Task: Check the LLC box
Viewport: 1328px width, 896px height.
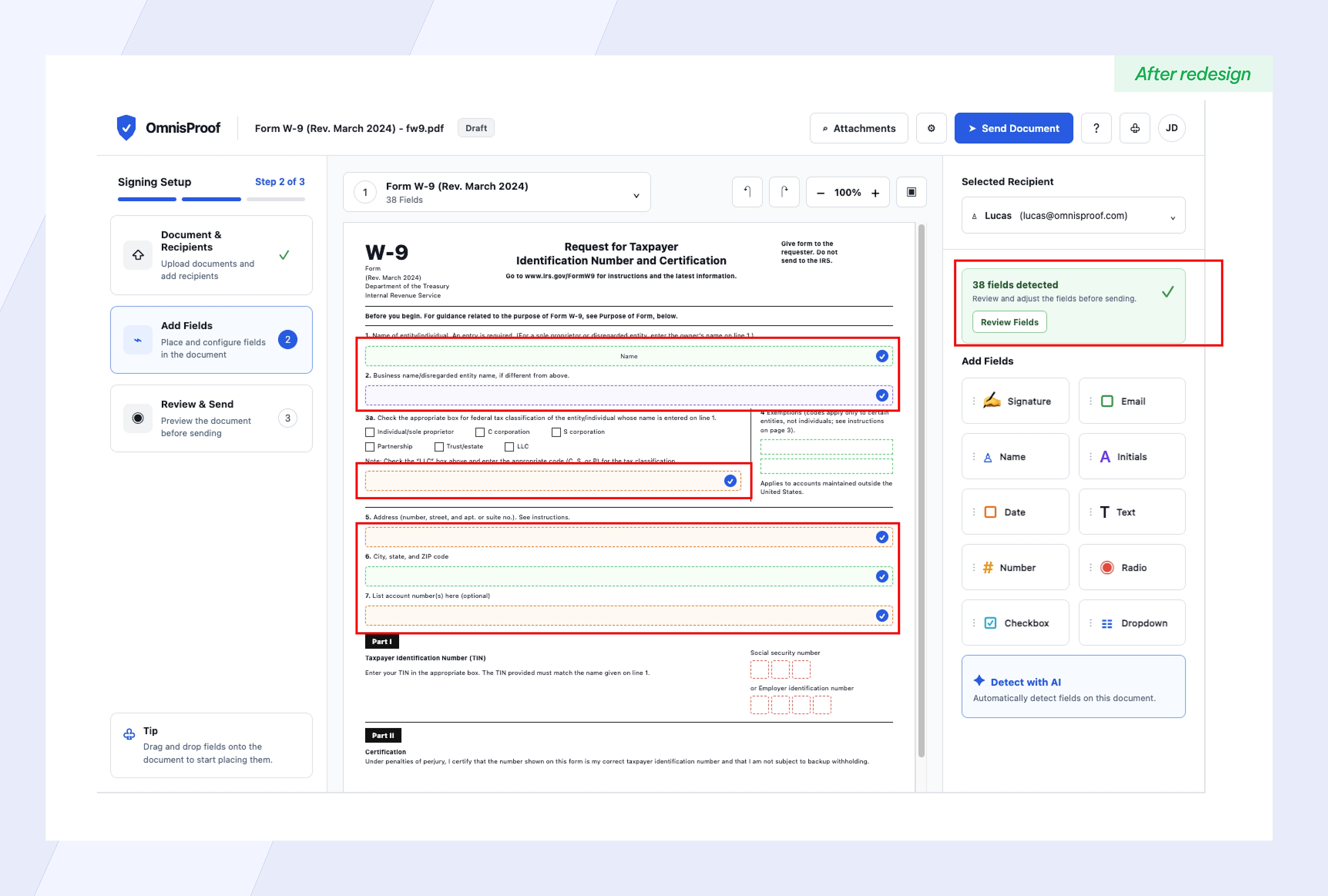Action: point(509,447)
